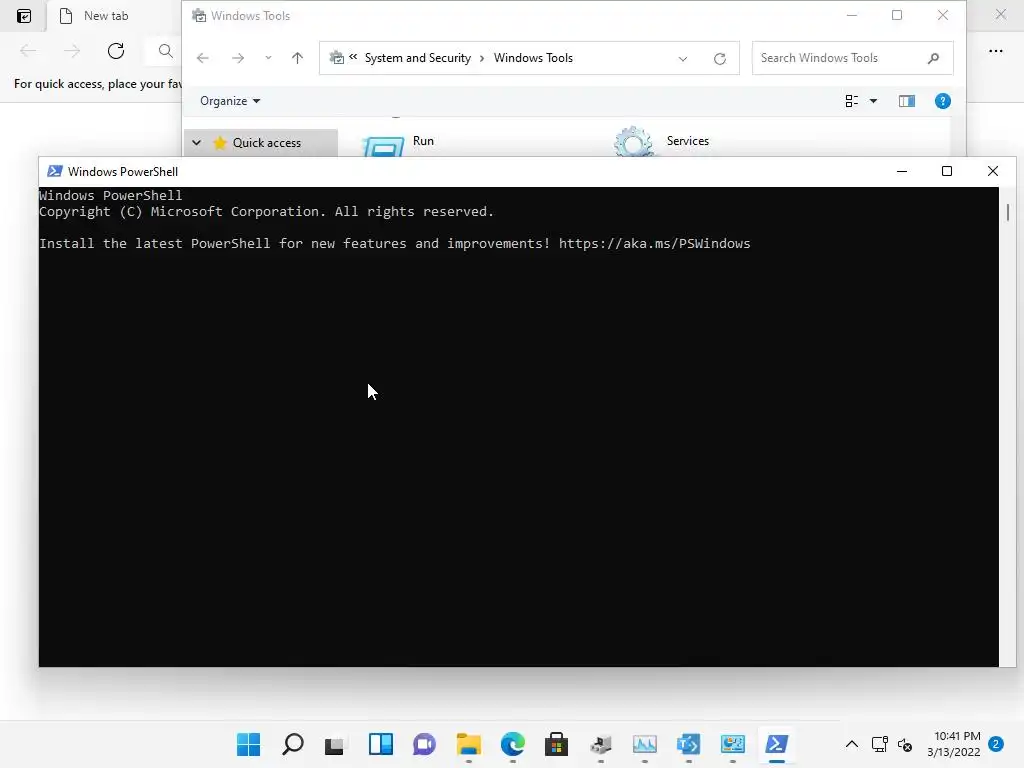
Task: Click the browser Forward arrow
Action: point(72,51)
